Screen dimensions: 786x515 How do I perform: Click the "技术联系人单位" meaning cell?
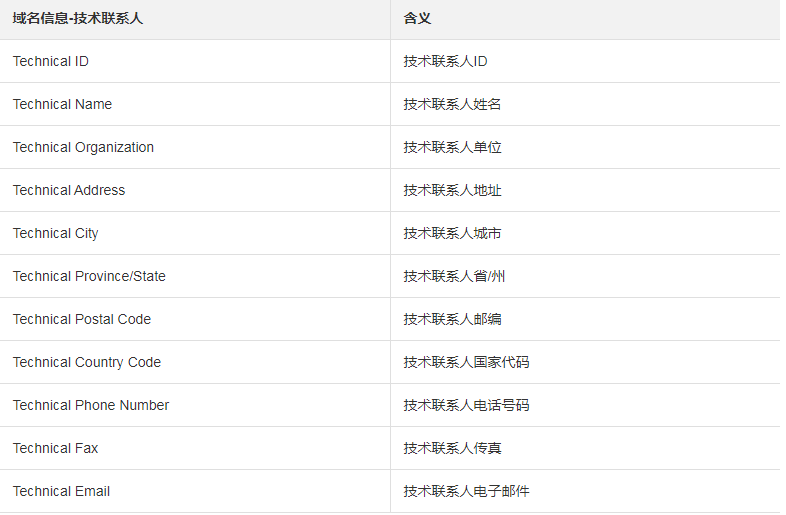point(452,148)
